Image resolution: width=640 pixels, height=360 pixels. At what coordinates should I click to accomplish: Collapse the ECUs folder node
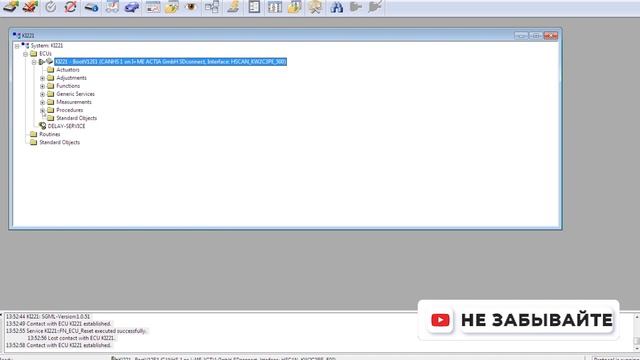pos(26,54)
